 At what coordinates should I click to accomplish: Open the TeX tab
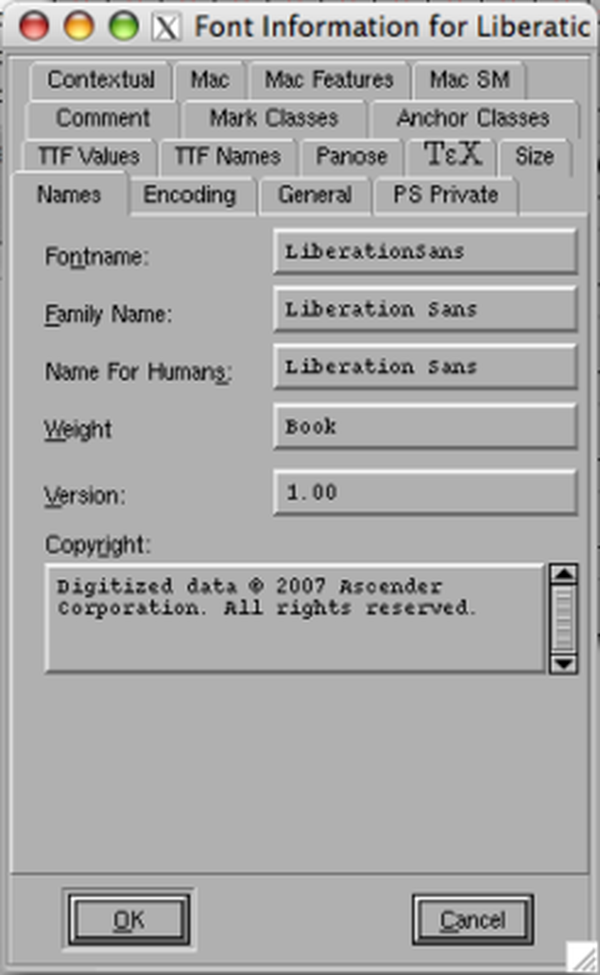[452, 155]
